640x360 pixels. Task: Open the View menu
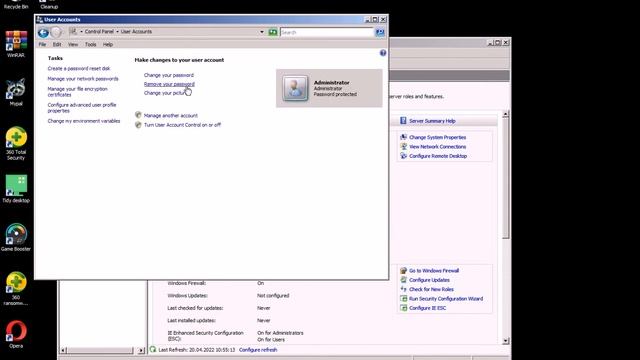tap(73, 44)
